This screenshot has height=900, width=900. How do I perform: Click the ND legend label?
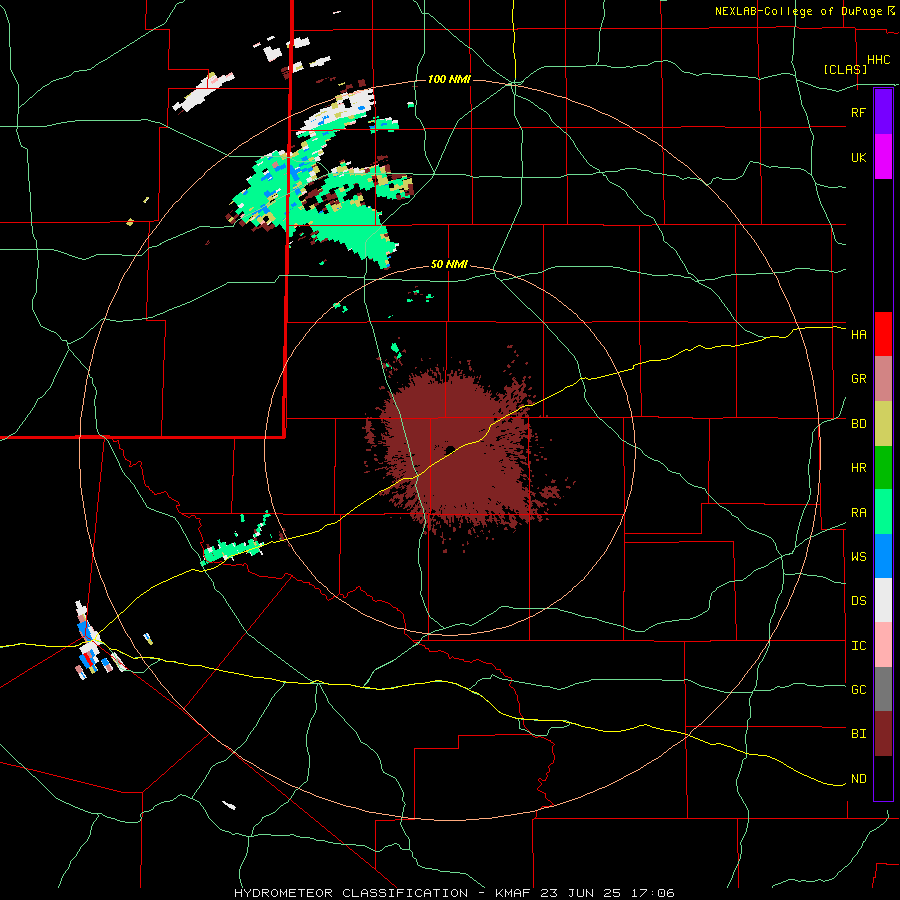pyautogui.click(x=859, y=779)
